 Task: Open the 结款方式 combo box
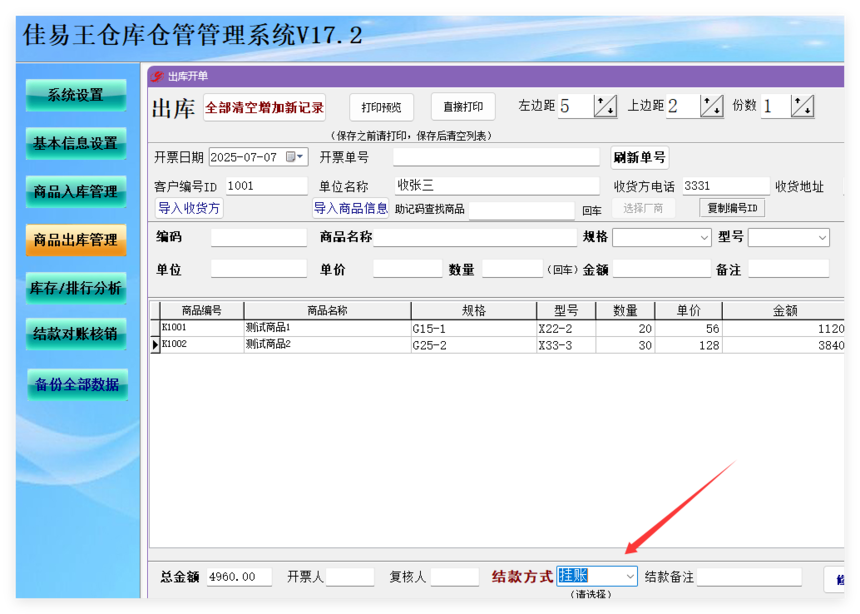[597, 576]
